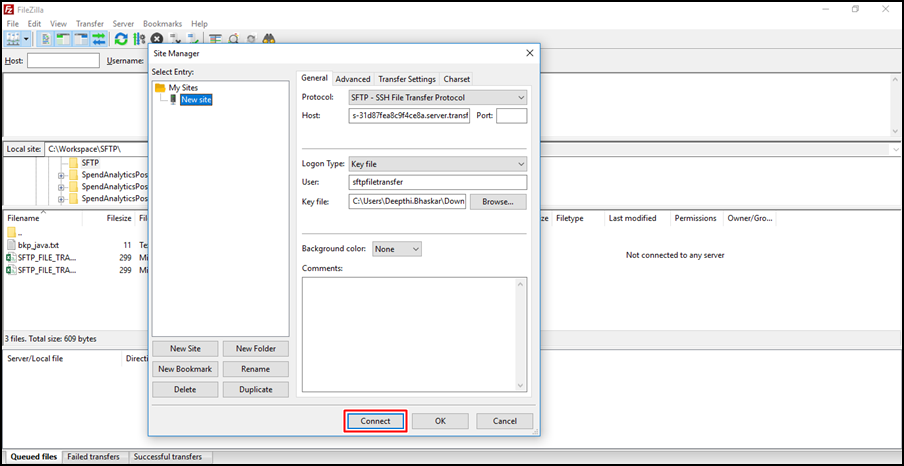Image resolution: width=904 pixels, height=466 pixels.
Task: Click FileZilla logo in title bar
Action: 9,9
